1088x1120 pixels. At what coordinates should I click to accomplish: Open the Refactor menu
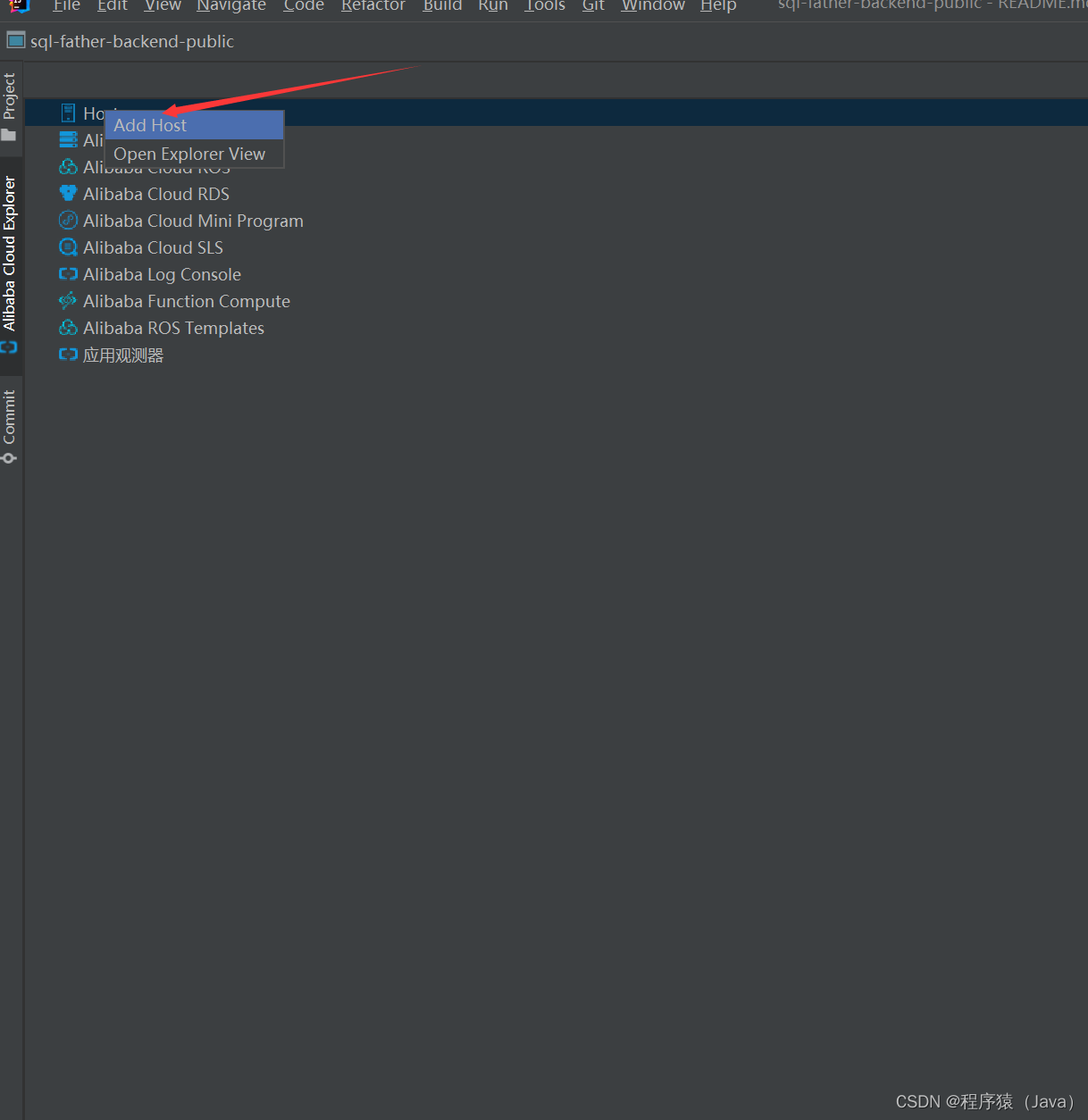373,5
